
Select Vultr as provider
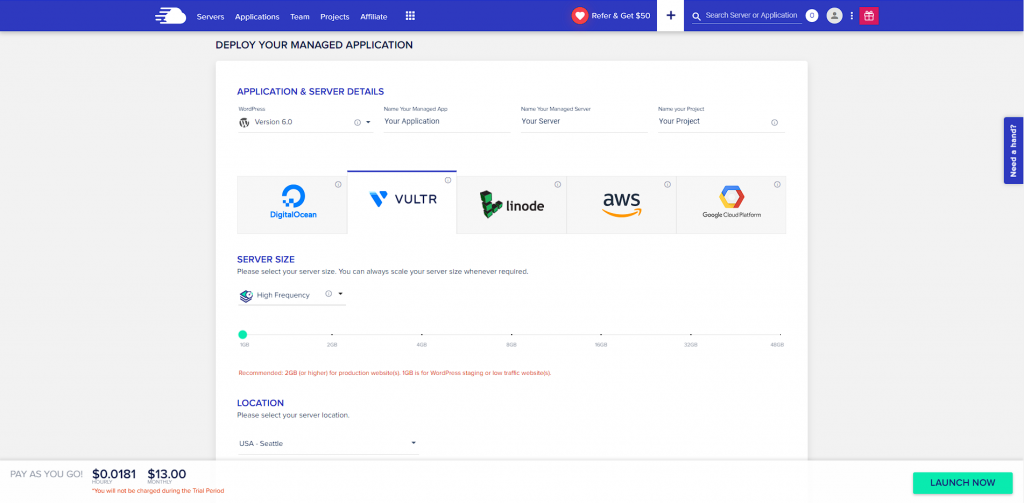(x=402, y=202)
